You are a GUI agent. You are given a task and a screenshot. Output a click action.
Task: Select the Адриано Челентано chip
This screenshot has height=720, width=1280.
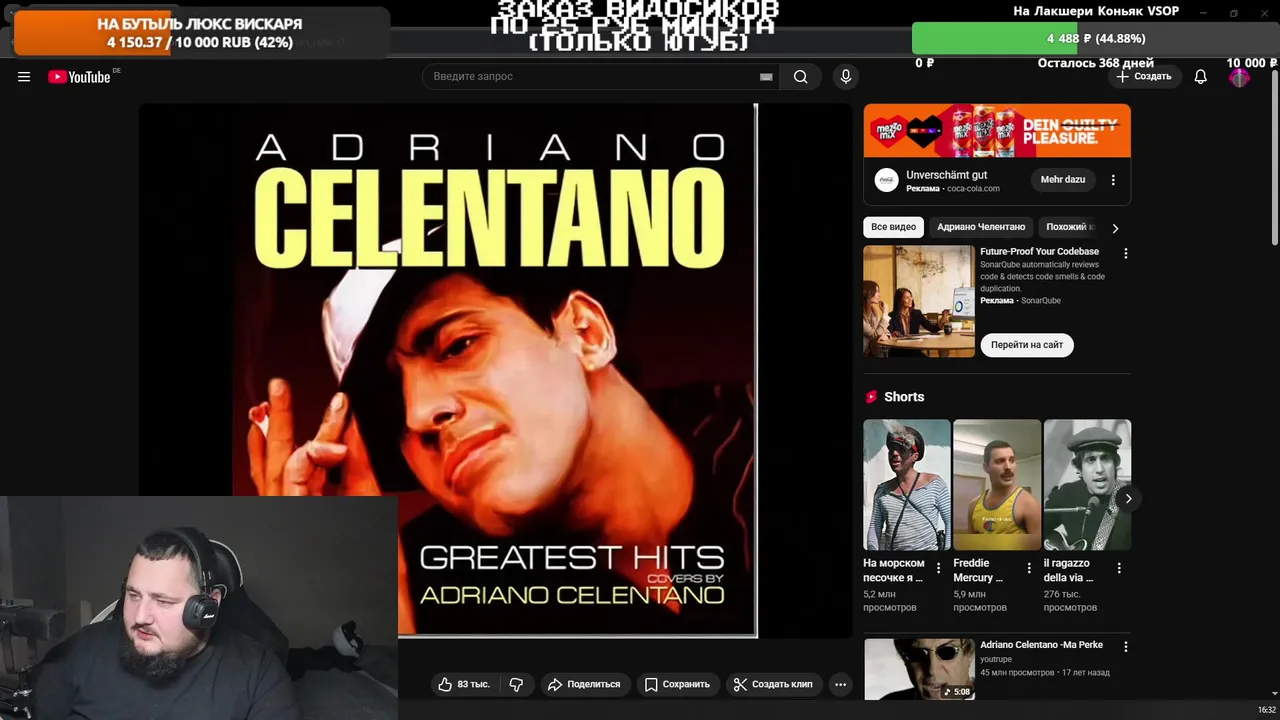pyautogui.click(x=981, y=227)
